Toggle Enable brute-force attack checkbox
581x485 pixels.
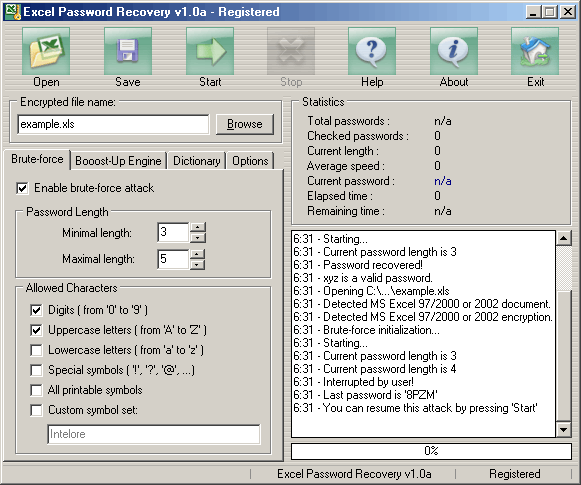(x=22, y=188)
